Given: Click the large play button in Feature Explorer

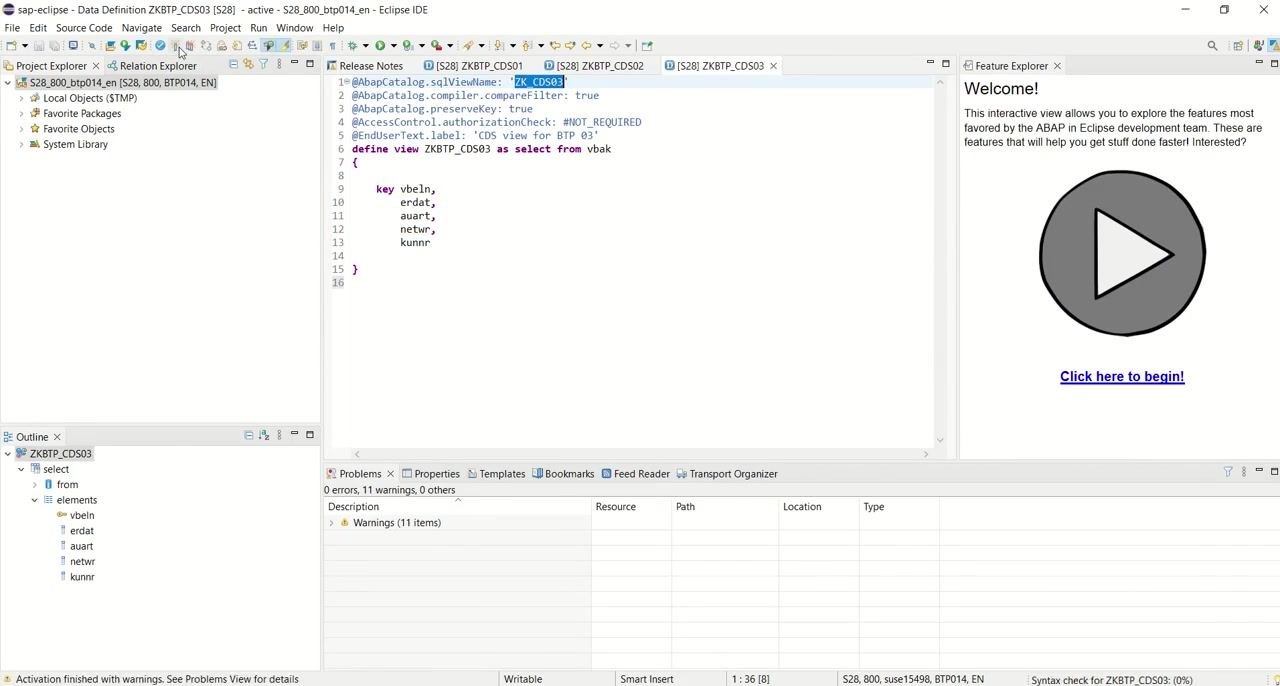Looking at the screenshot, I should click(1122, 253).
